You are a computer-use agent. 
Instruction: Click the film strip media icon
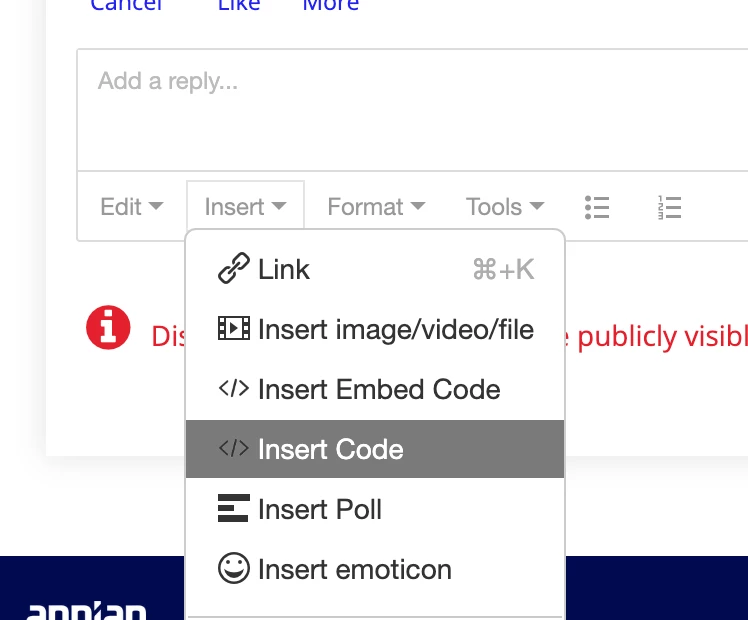(x=234, y=328)
